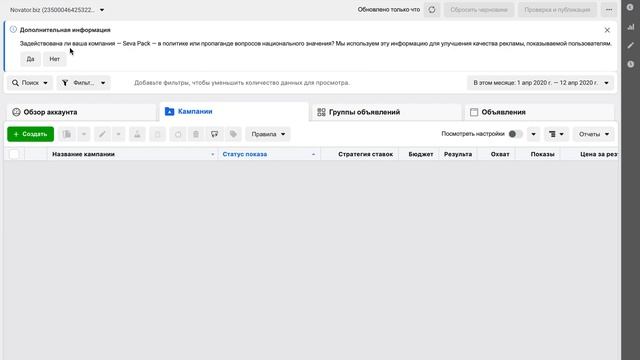Switch to Объявления tab
This screenshot has height=360, width=640.
point(539,112)
